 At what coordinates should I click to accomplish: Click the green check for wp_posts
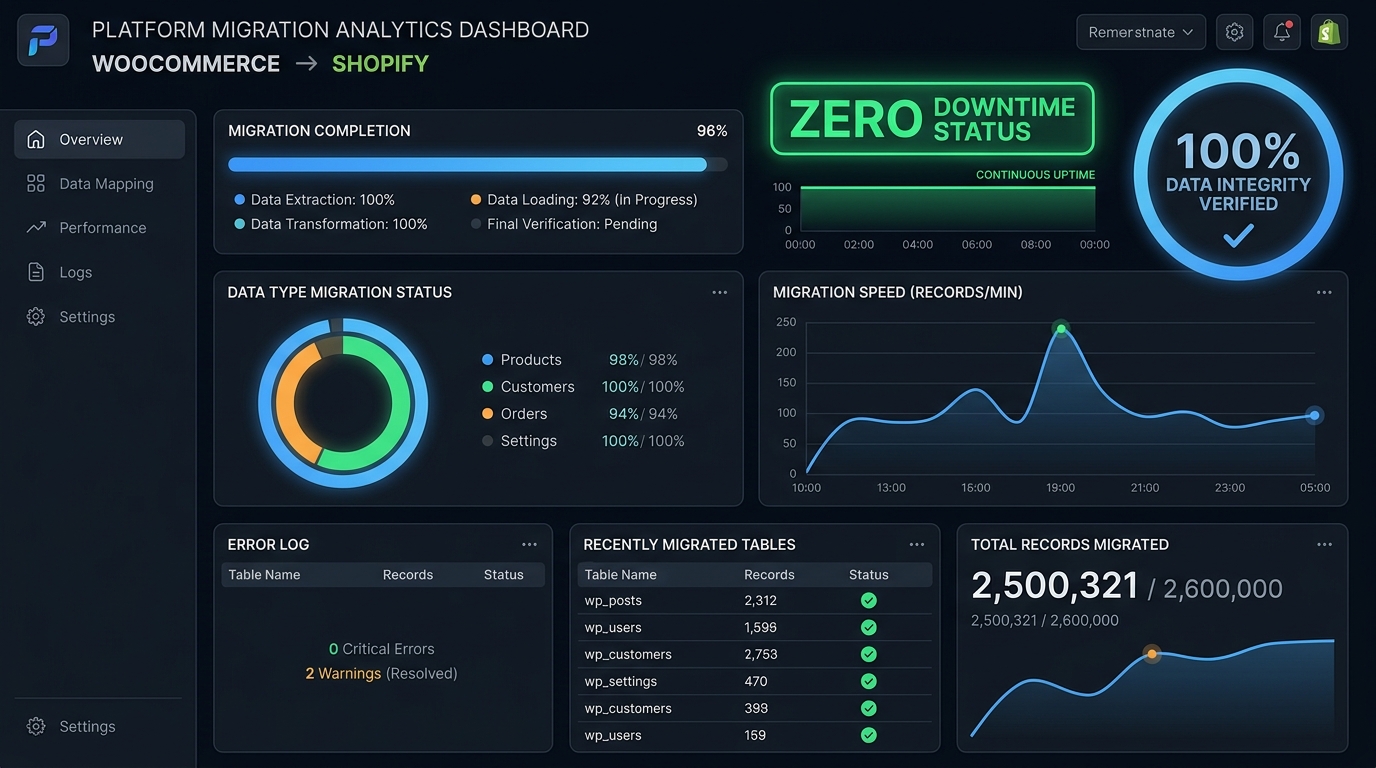click(x=869, y=601)
